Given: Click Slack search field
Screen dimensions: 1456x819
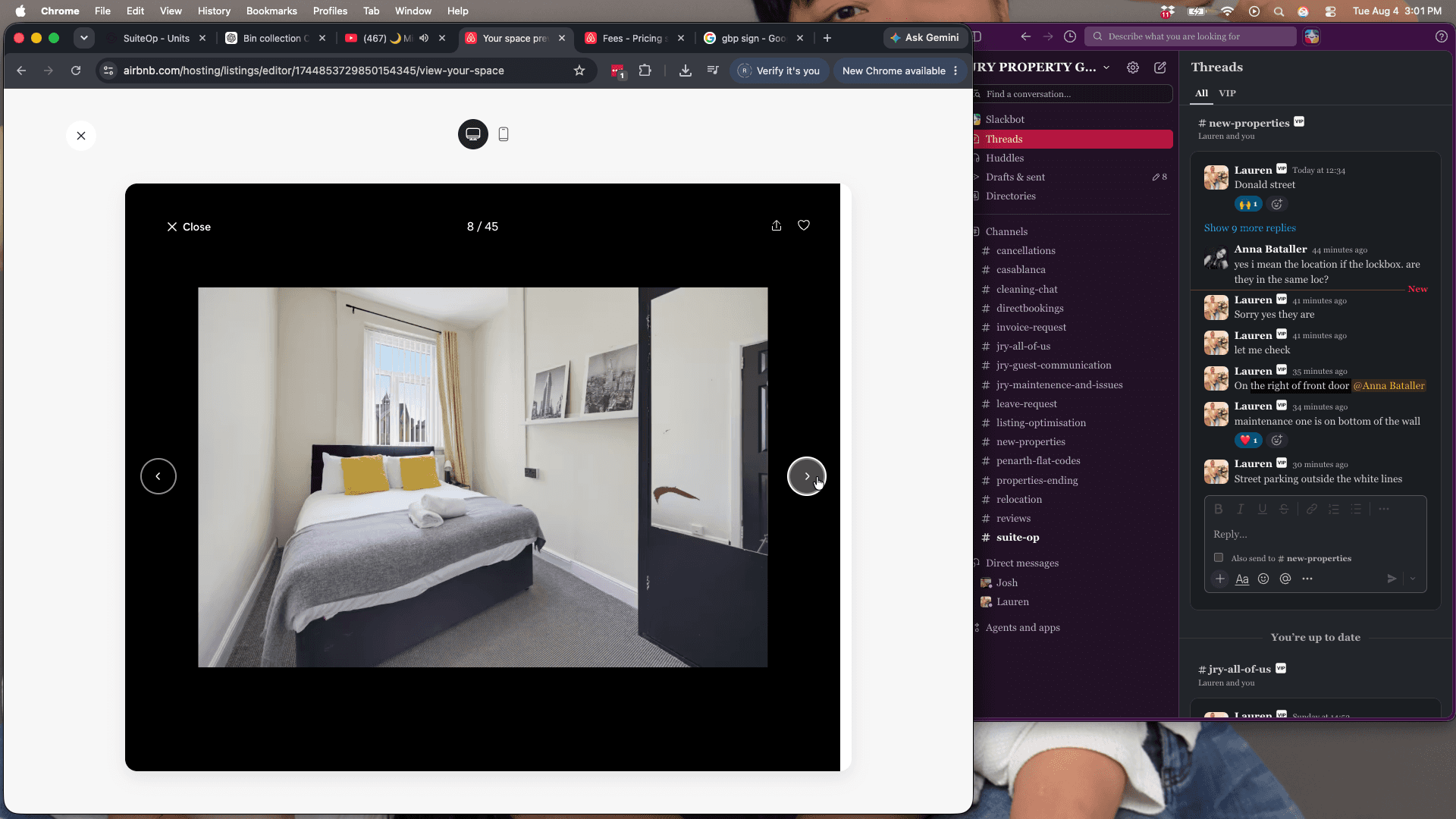Looking at the screenshot, I should [x=1191, y=36].
